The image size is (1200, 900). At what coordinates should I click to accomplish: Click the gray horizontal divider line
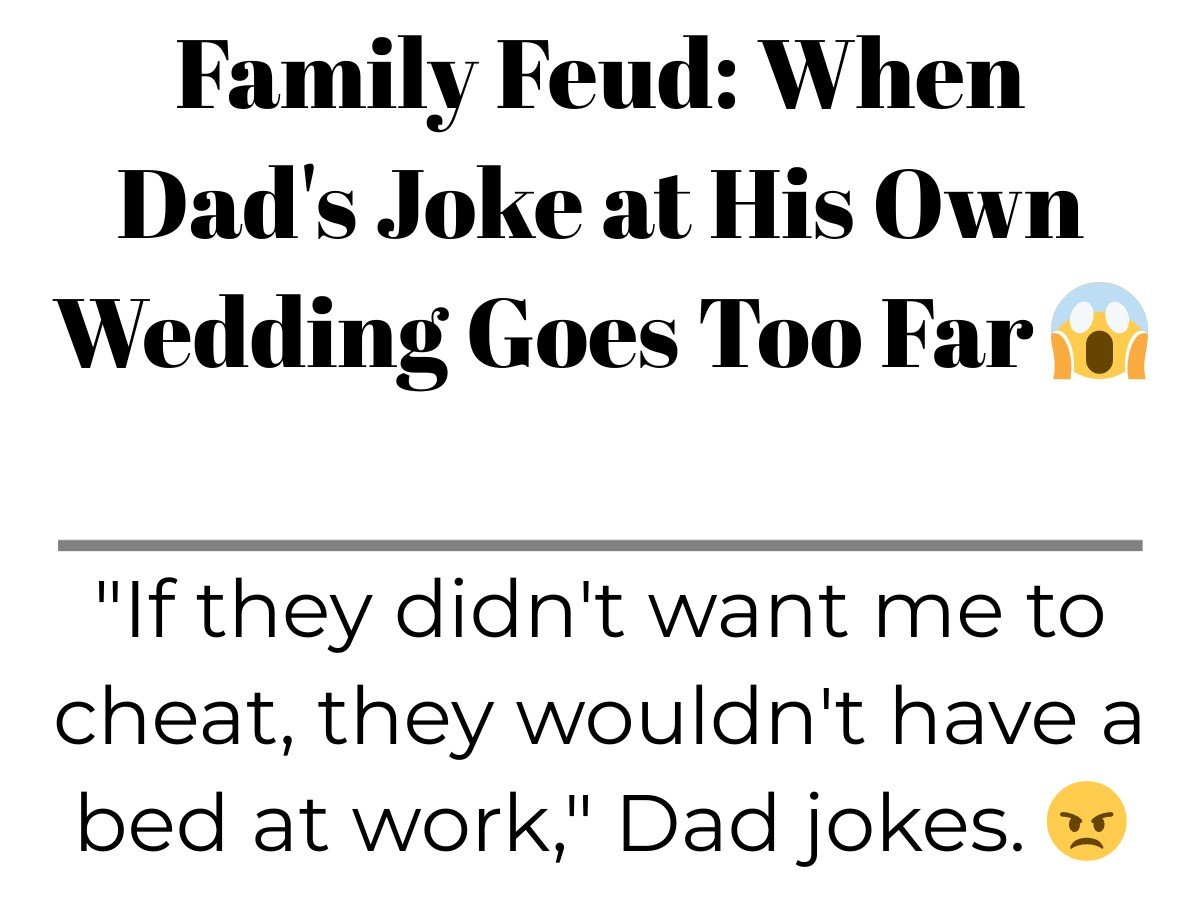tap(600, 546)
